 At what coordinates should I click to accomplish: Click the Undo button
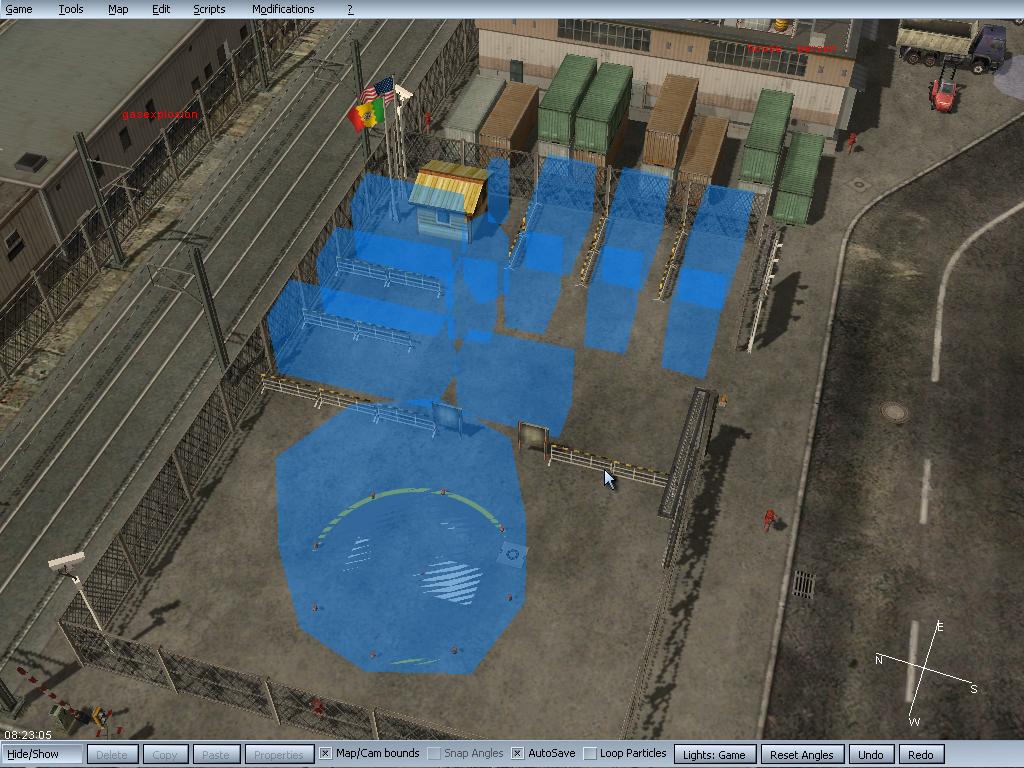[870, 754]
